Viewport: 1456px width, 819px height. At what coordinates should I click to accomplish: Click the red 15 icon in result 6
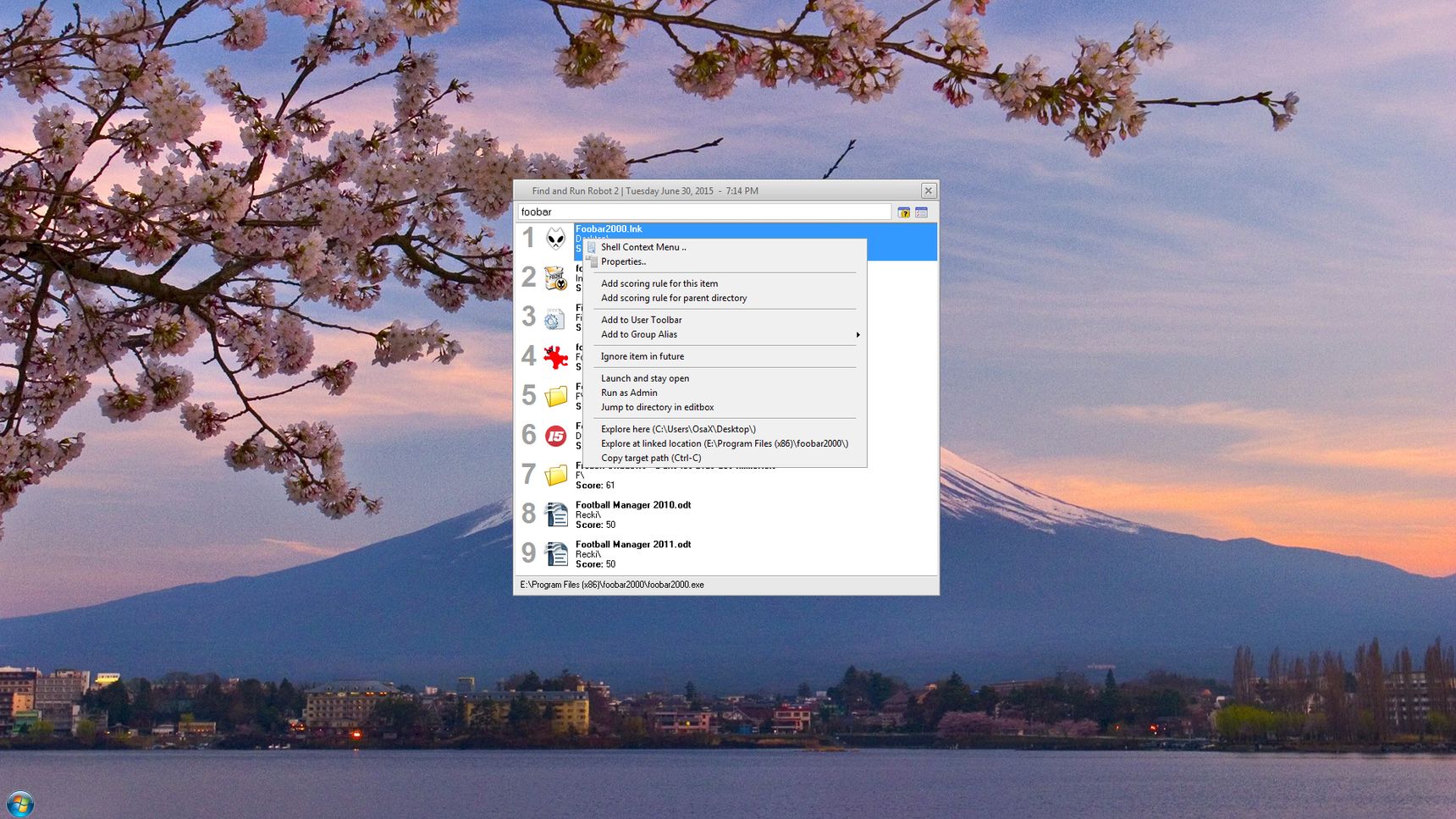[556, 436]
